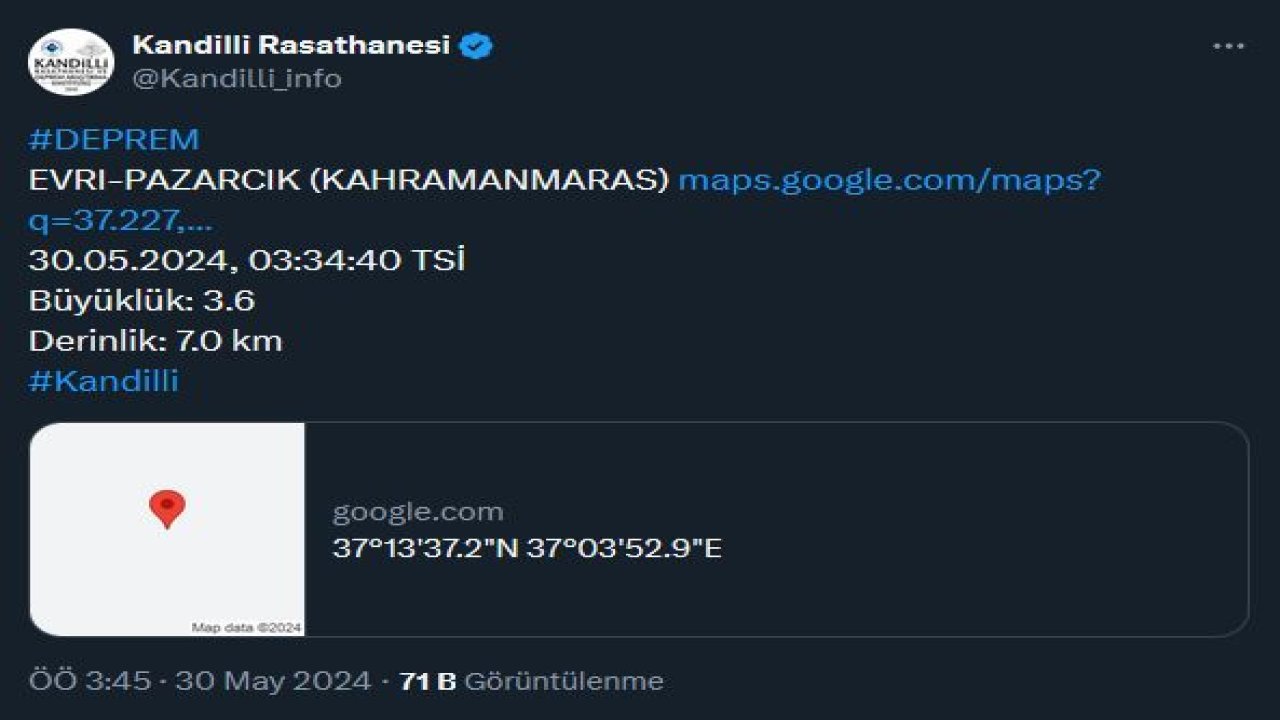Select the embedded Google Maps link card

click(700, 530)
